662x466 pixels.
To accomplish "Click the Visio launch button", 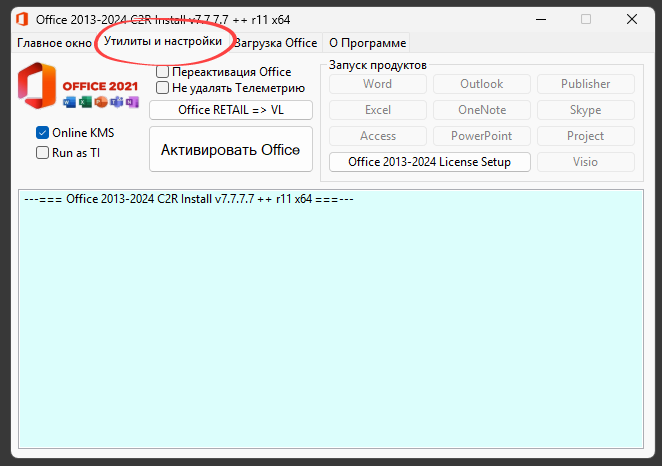I will (586, 162).
